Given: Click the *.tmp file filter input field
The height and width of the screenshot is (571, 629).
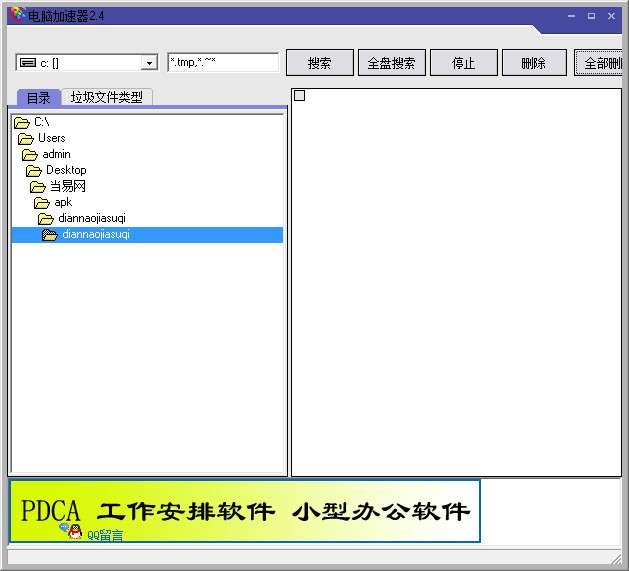Looking at the screenshot, I should [223, 63].
